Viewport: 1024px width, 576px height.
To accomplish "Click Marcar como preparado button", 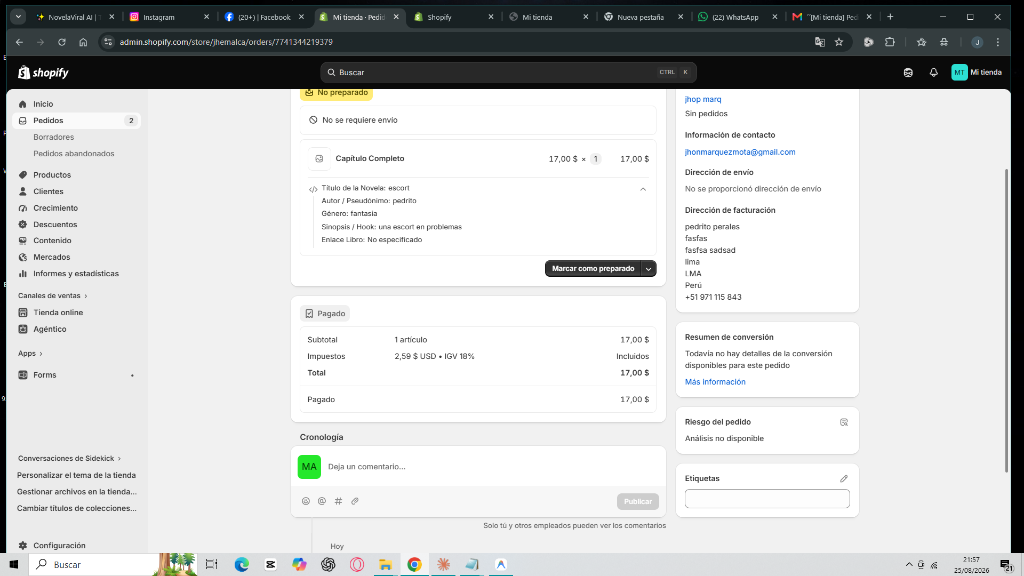I will 593,268.
